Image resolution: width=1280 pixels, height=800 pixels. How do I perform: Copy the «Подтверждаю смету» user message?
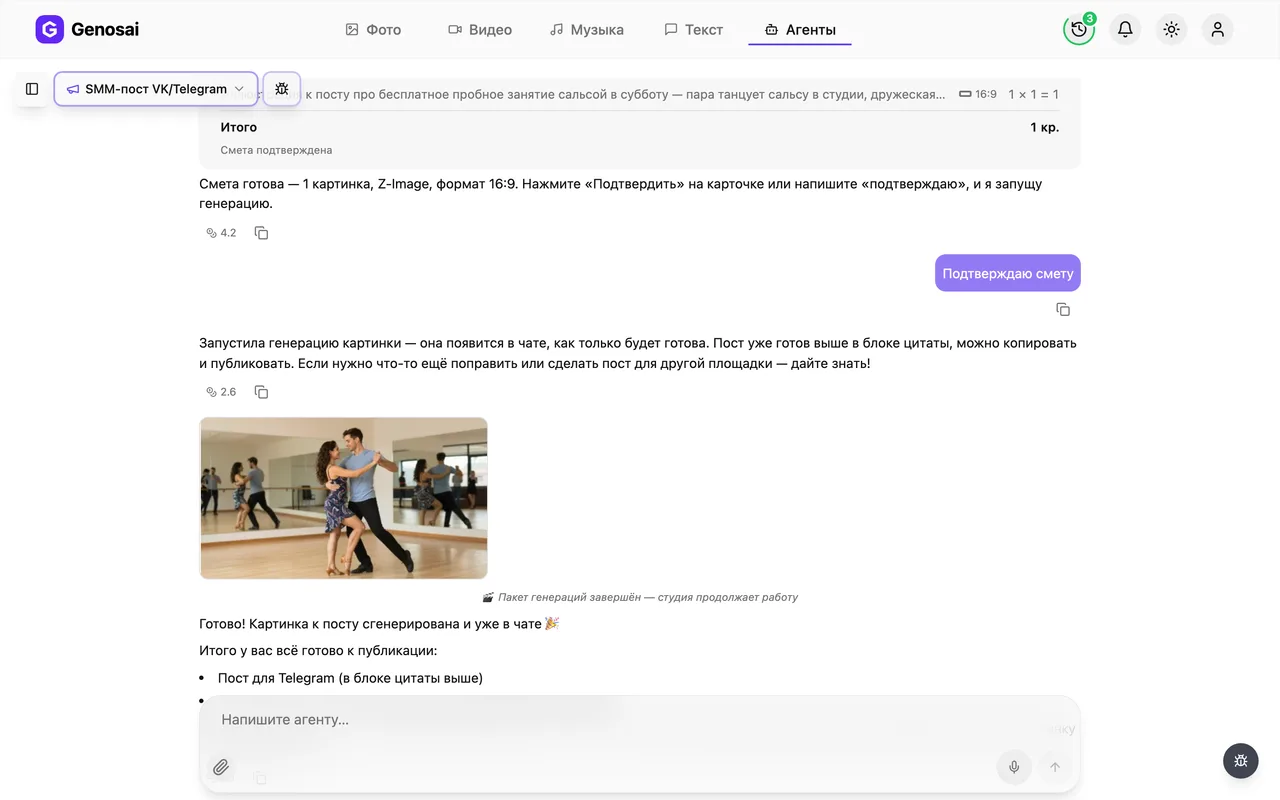(x=1063, y=310)
